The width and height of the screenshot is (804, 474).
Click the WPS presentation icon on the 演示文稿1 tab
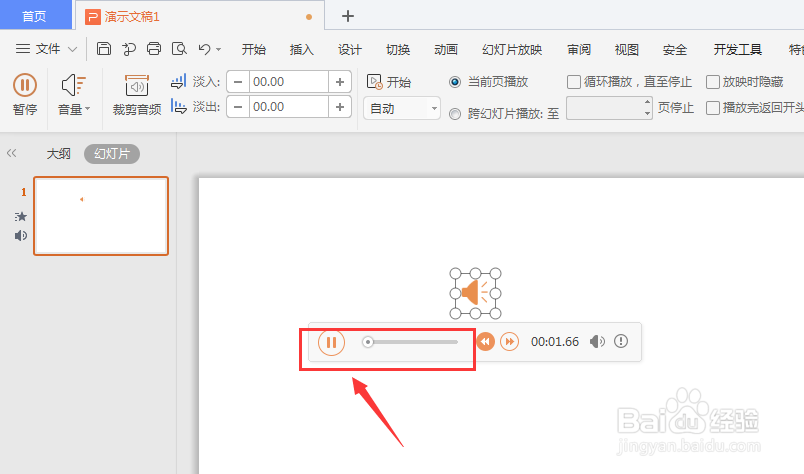(93, 17)
